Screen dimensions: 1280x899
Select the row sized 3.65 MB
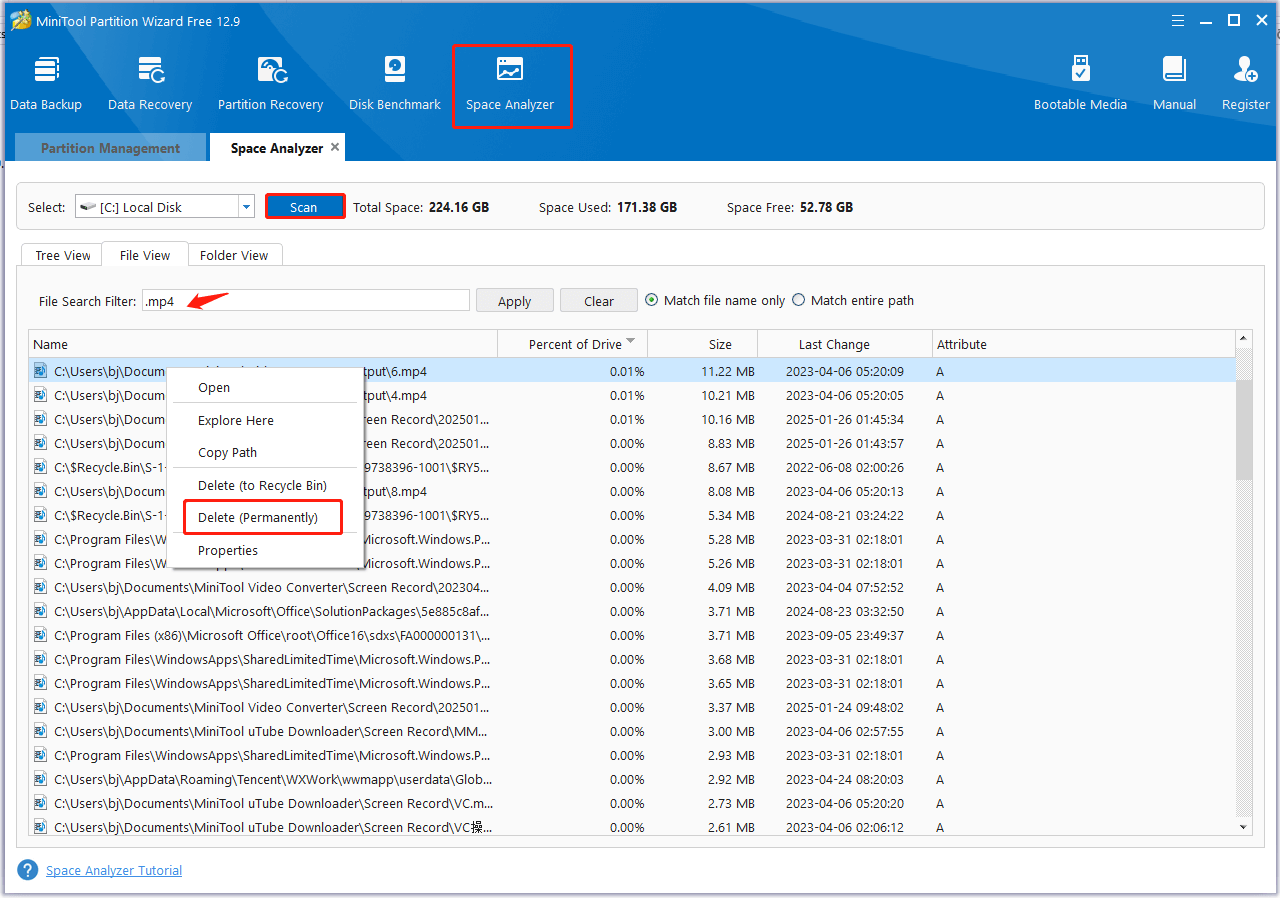pyautogui.click(x=632, y=683)
